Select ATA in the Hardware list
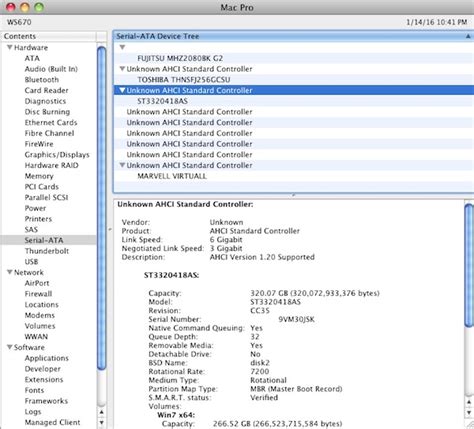The width and height of the screenshot is (474, 429). pyautogui.click(x=32, y=58)
